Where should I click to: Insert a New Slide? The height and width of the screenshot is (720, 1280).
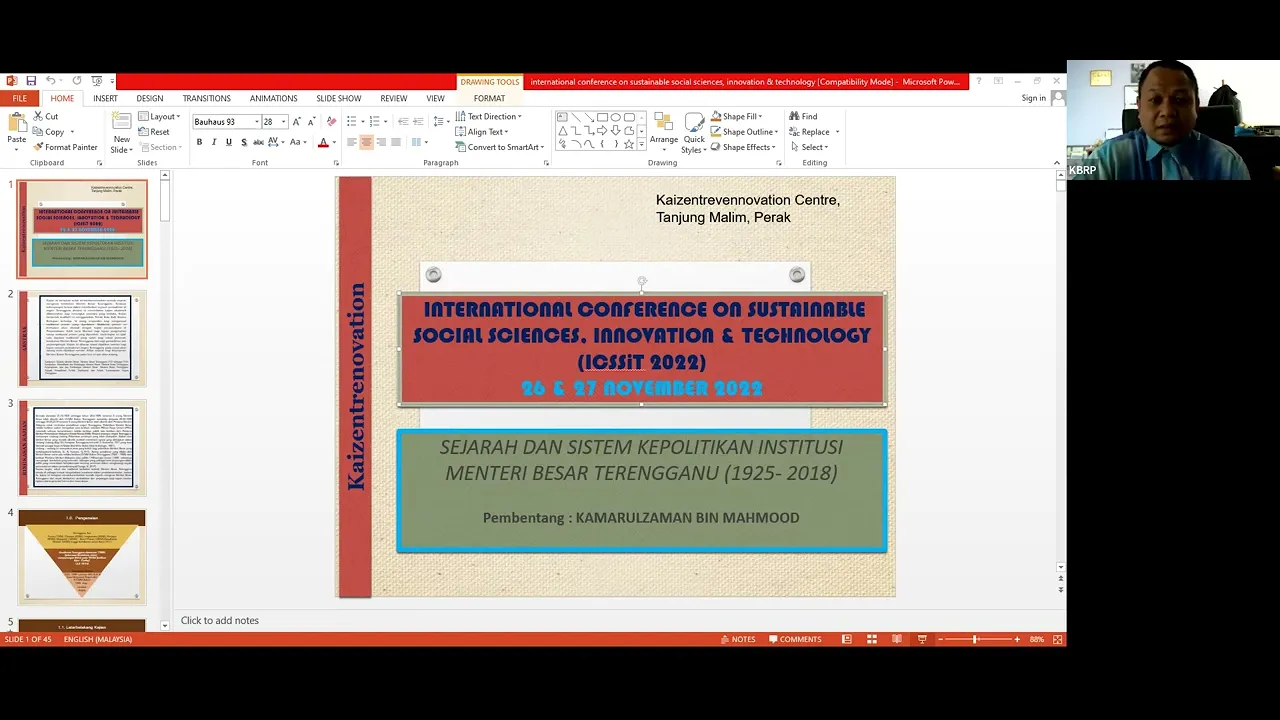point(121,131)
